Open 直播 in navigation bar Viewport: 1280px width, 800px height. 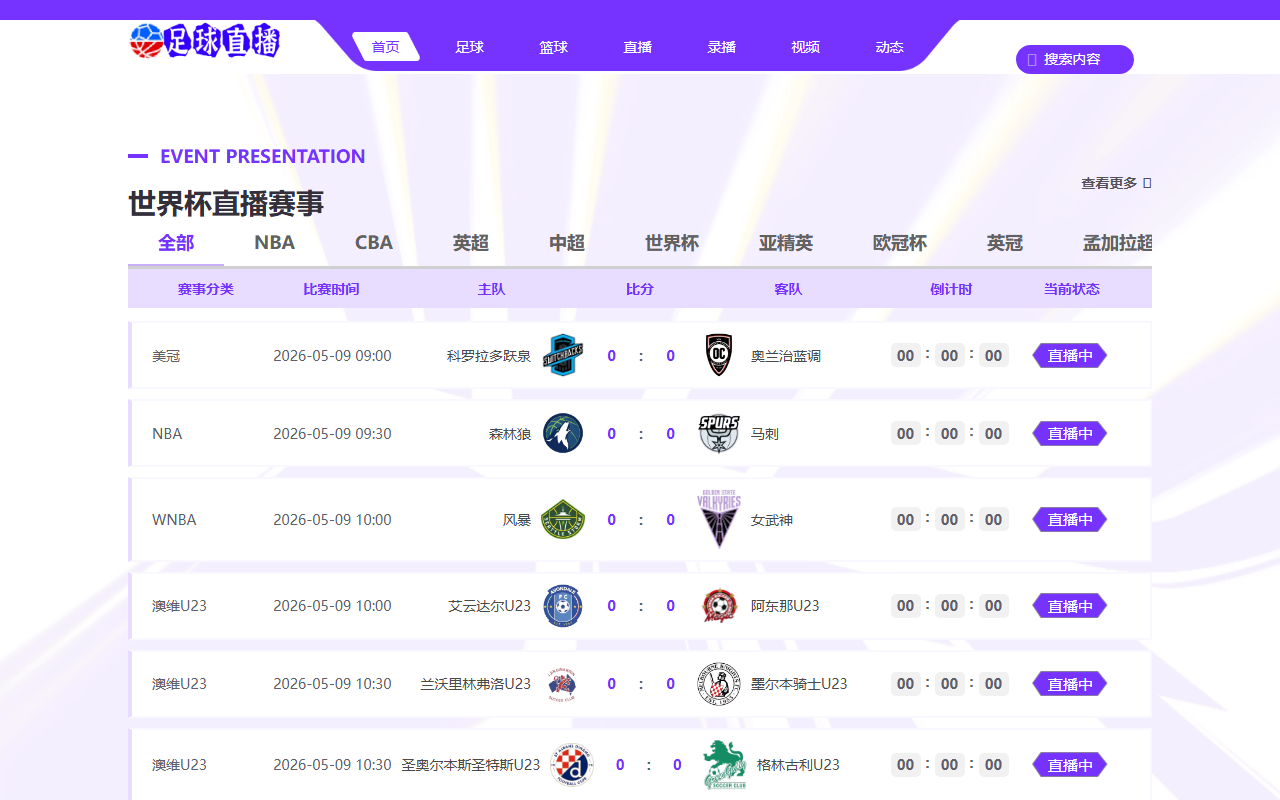[638, 47]
